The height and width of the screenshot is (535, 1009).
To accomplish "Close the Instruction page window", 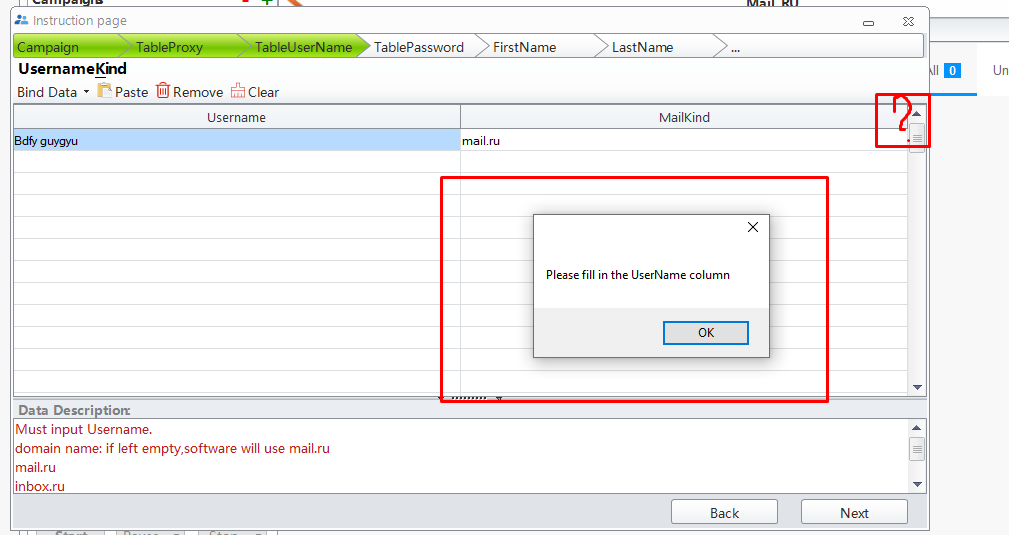I will pos(907,20).
